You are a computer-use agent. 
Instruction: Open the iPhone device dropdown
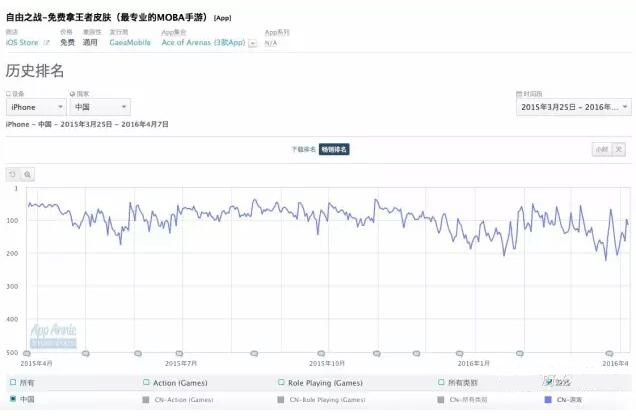click(36, 107)
